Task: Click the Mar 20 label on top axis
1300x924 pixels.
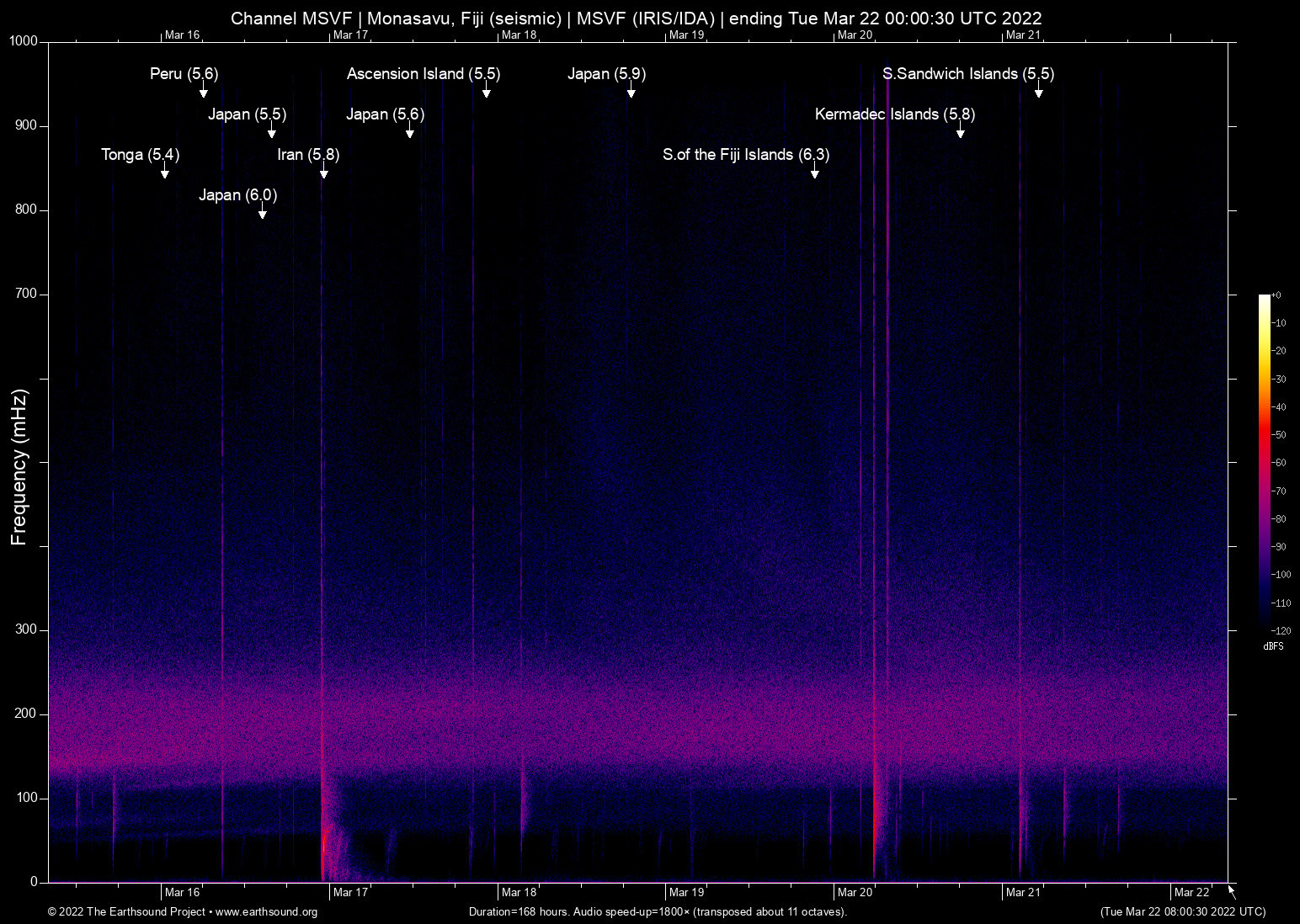Action: pos(855,35)
